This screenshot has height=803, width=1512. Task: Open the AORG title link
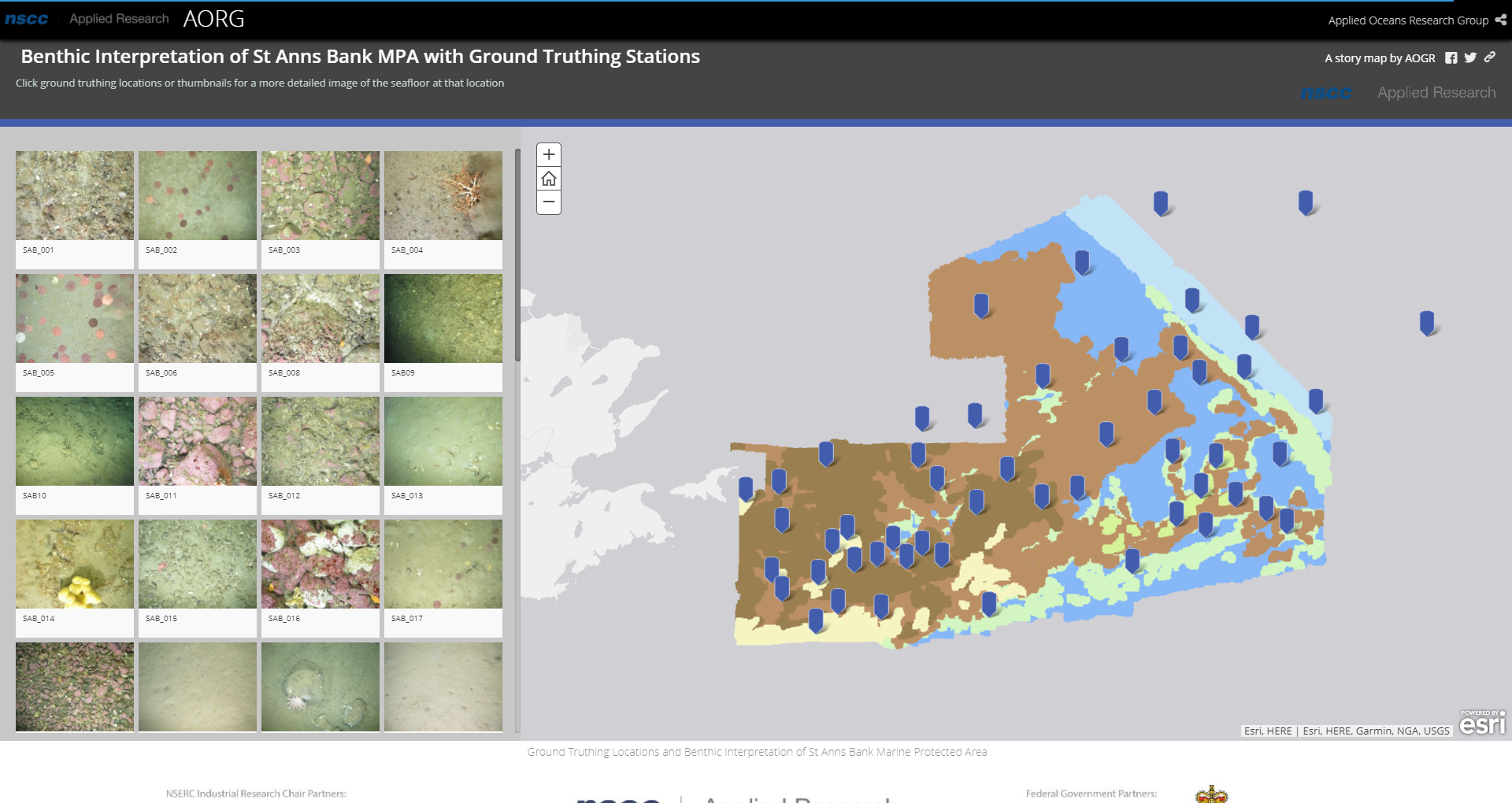(x=213, y=19)
